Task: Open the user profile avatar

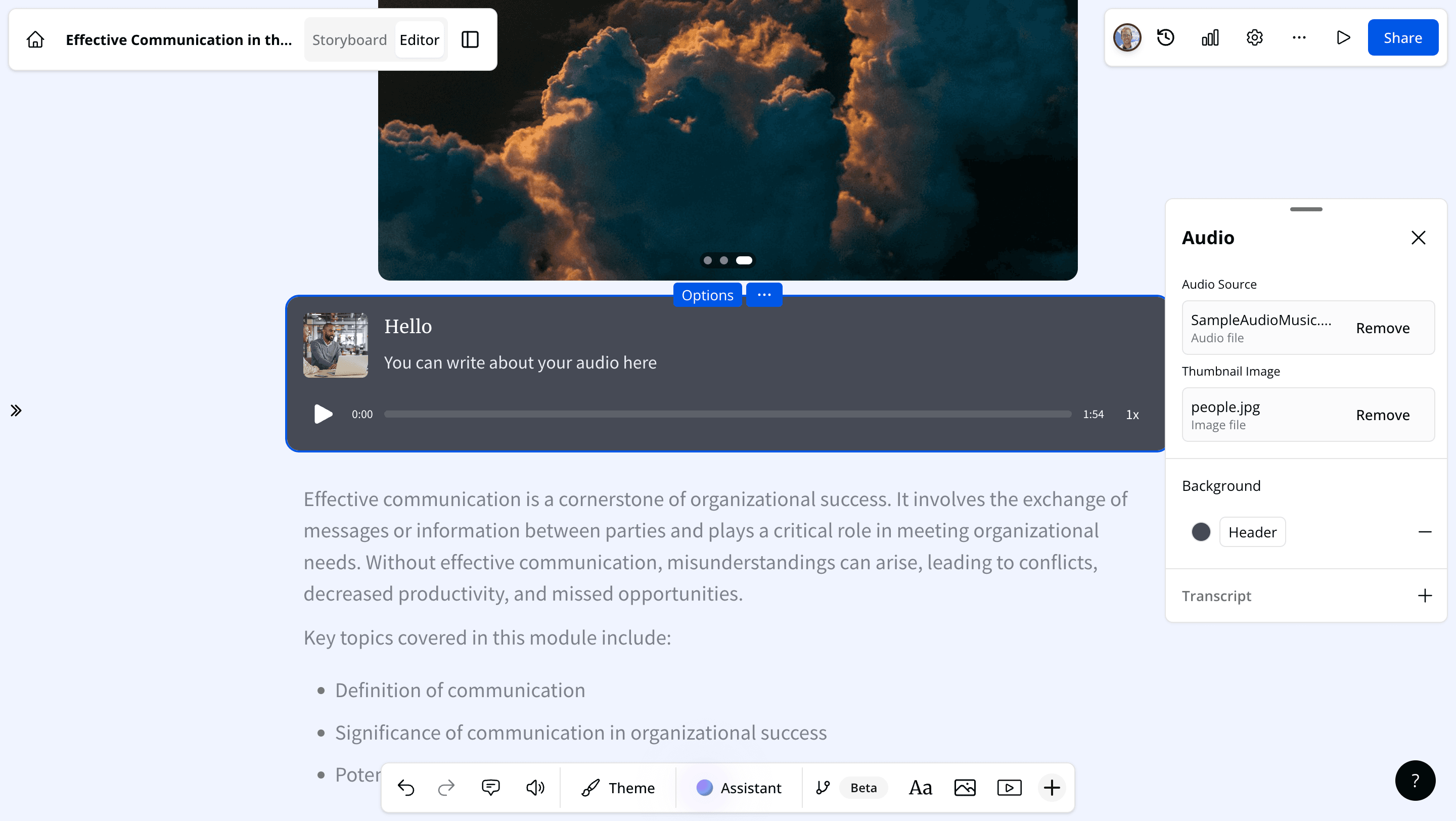Action: click(1126, 38)
